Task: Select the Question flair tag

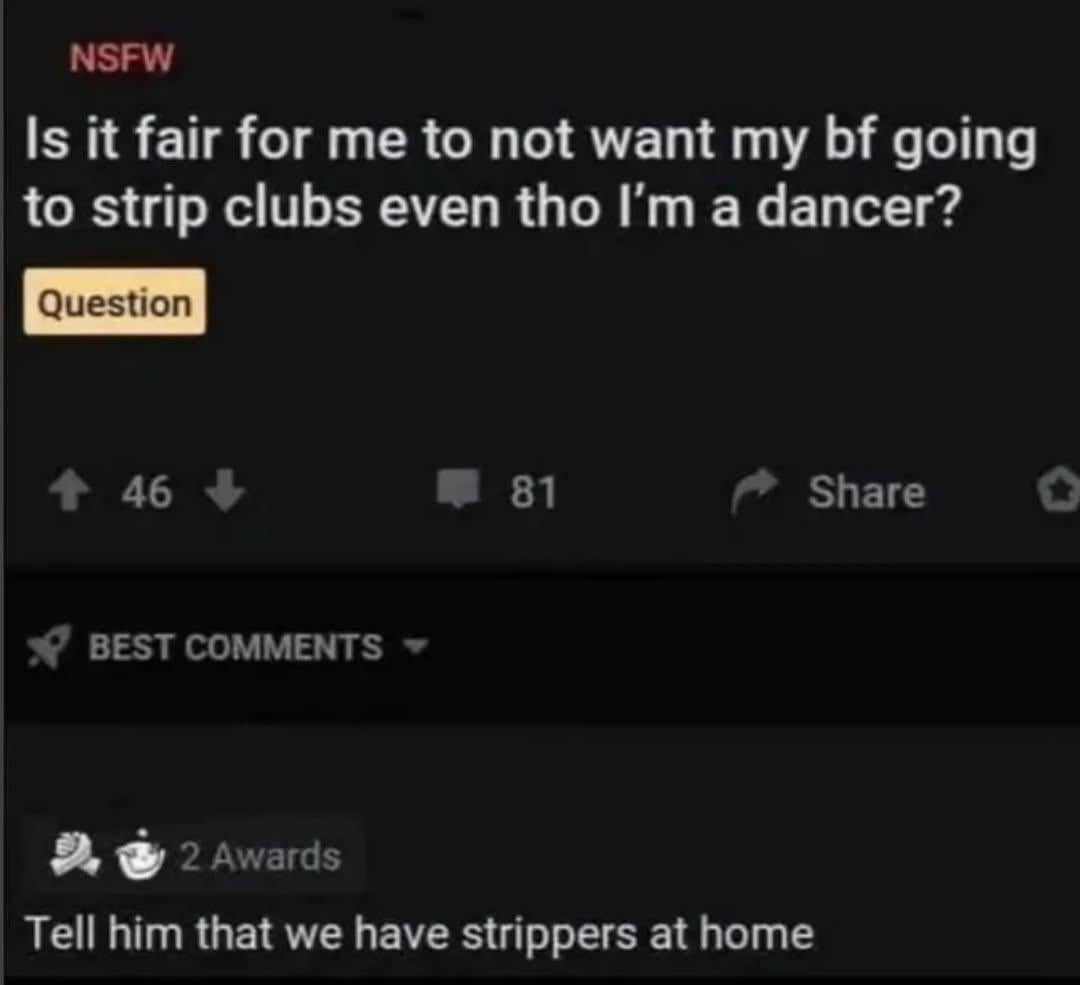Action: click(x=114, y=302)
